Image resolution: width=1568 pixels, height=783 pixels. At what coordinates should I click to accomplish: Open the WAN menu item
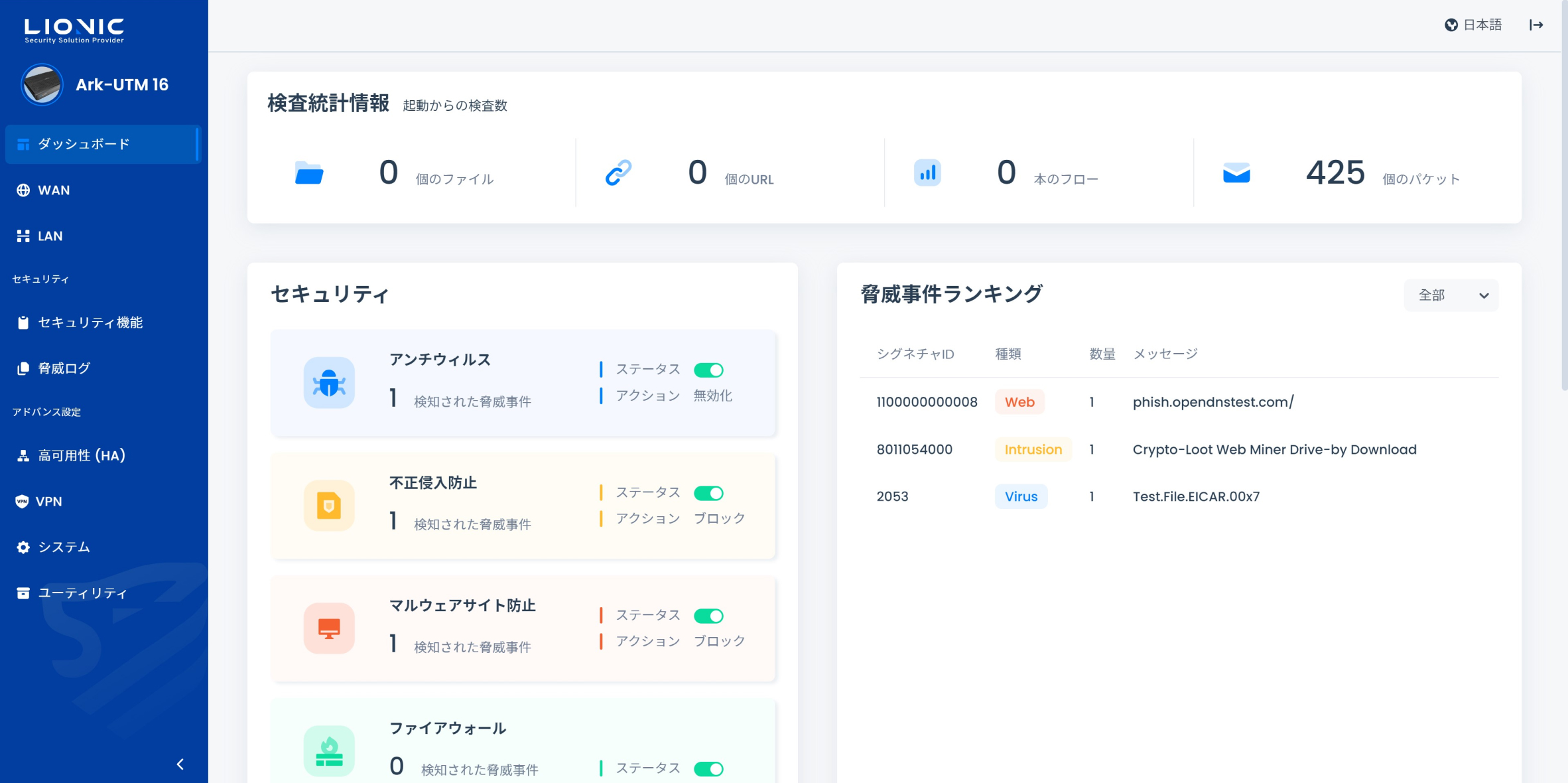(54, 190)
